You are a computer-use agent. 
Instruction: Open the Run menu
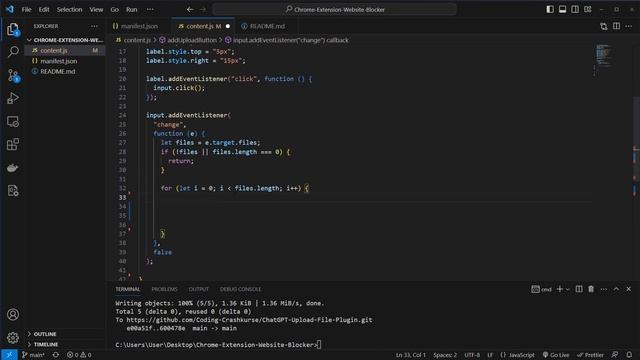point(131,9)
